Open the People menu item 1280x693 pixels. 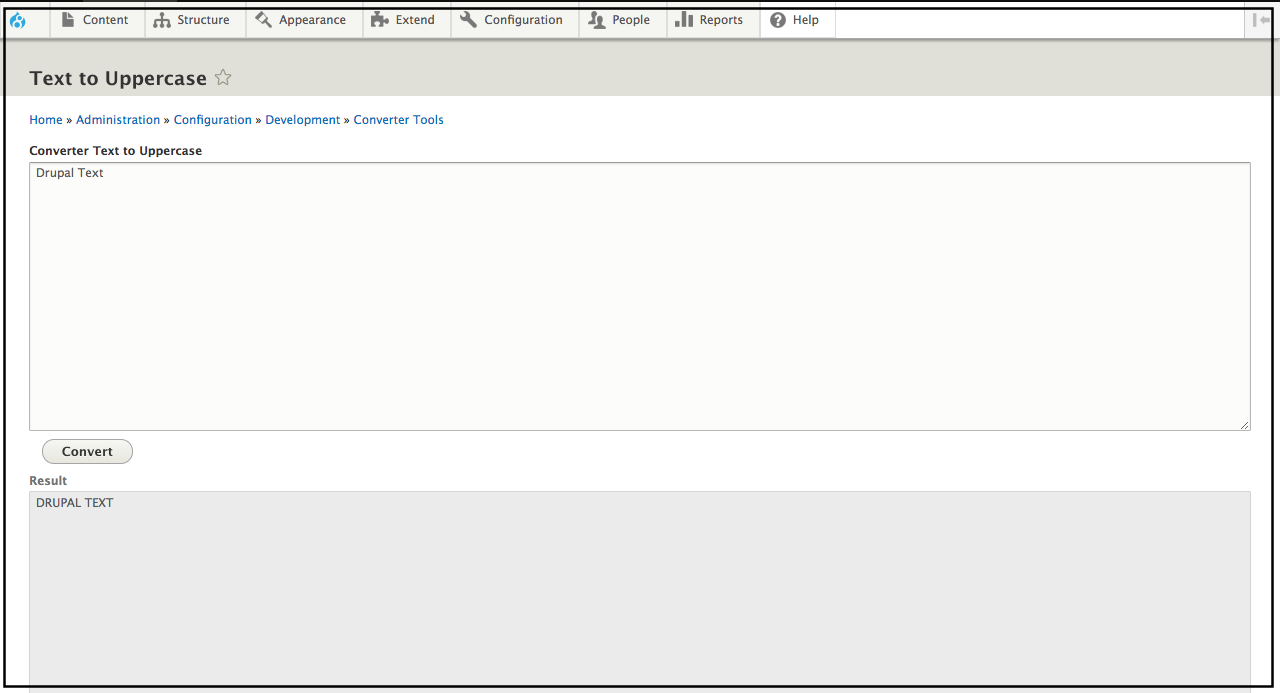tap(629, 19)
